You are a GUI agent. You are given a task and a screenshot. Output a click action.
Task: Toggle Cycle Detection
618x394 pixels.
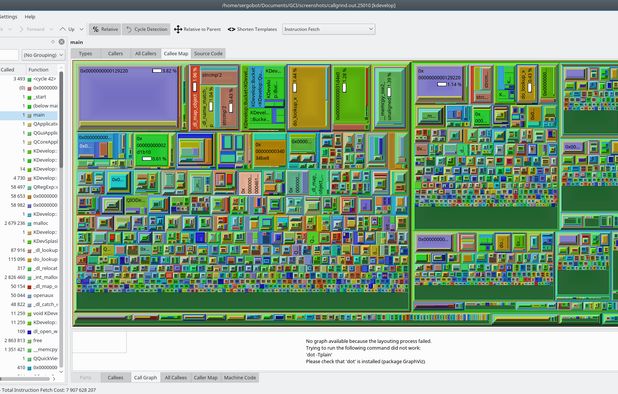pyautogui.click(x=146, y=29)
